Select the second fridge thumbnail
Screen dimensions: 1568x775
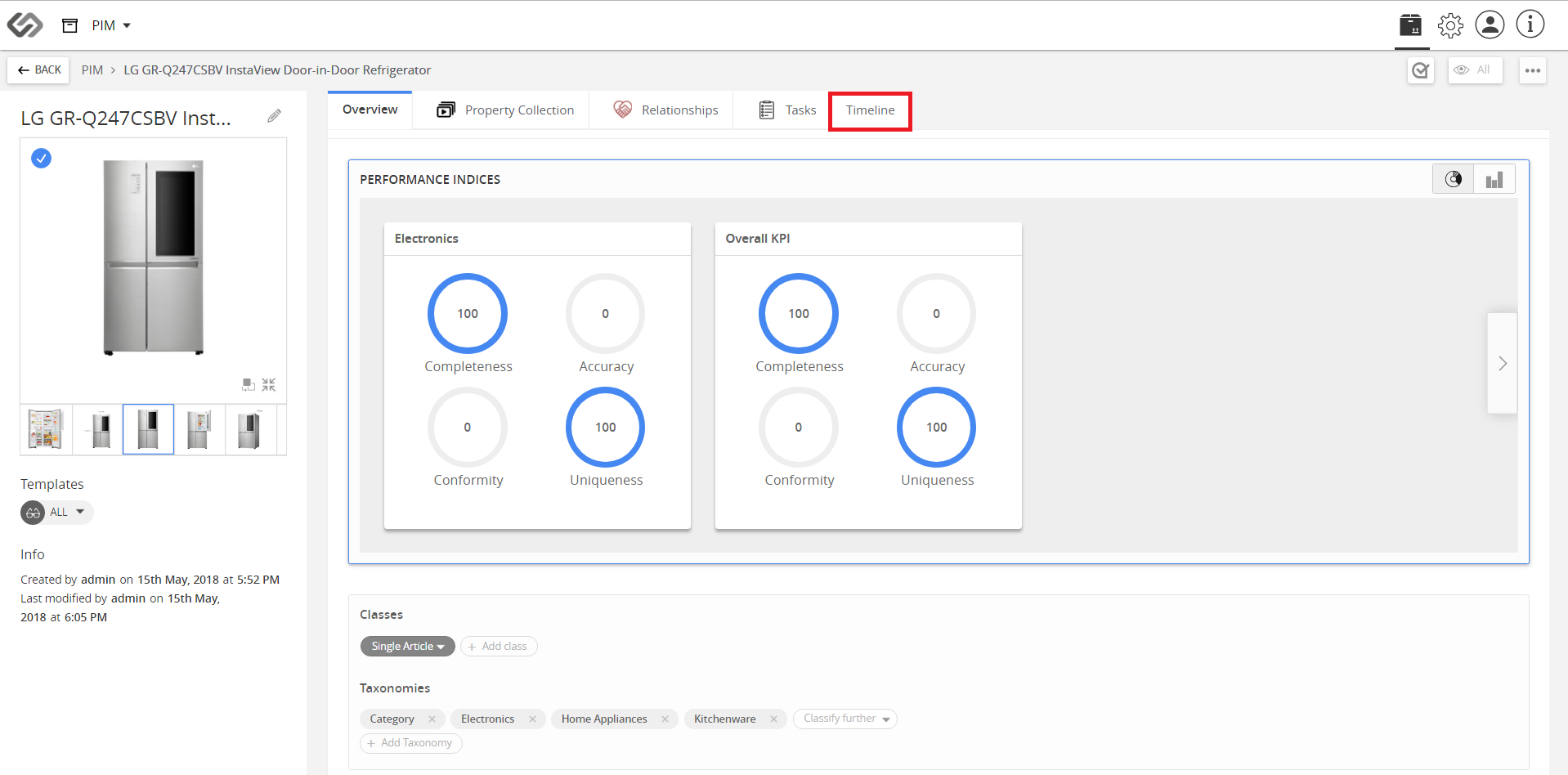98,429
